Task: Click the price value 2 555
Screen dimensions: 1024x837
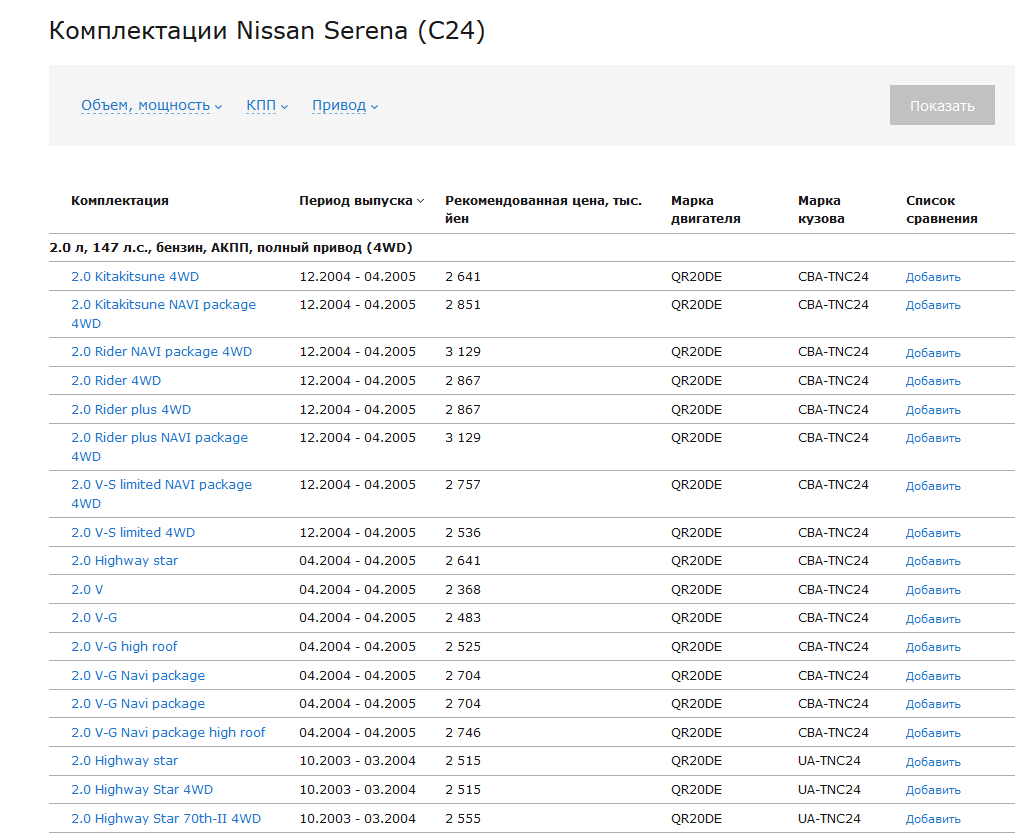Action: tap(463, 818)
